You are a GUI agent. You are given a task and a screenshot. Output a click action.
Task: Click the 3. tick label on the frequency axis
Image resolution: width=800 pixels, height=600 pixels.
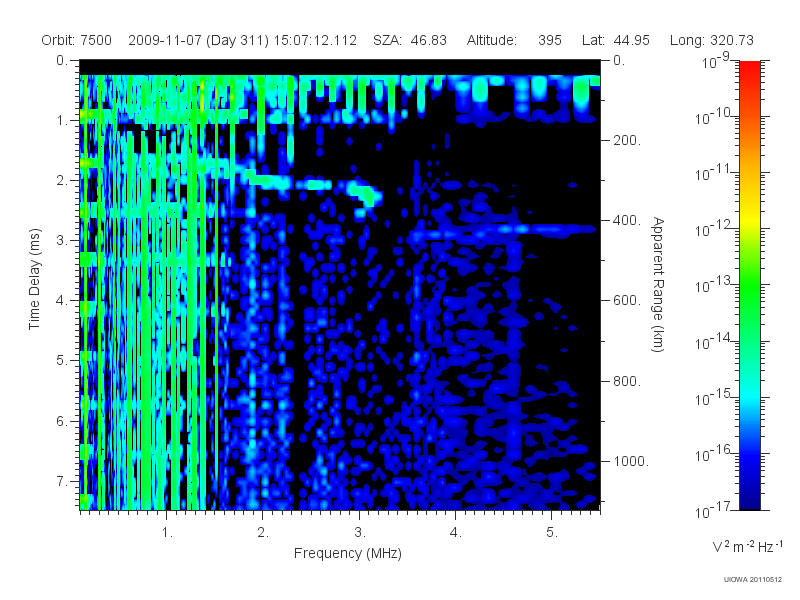(x=360, y=533)
